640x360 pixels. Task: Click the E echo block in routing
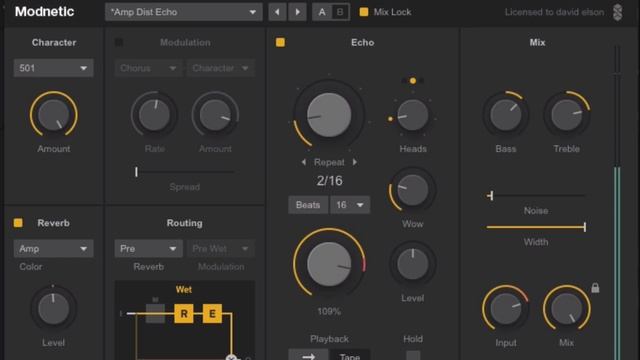coord(212,314)
